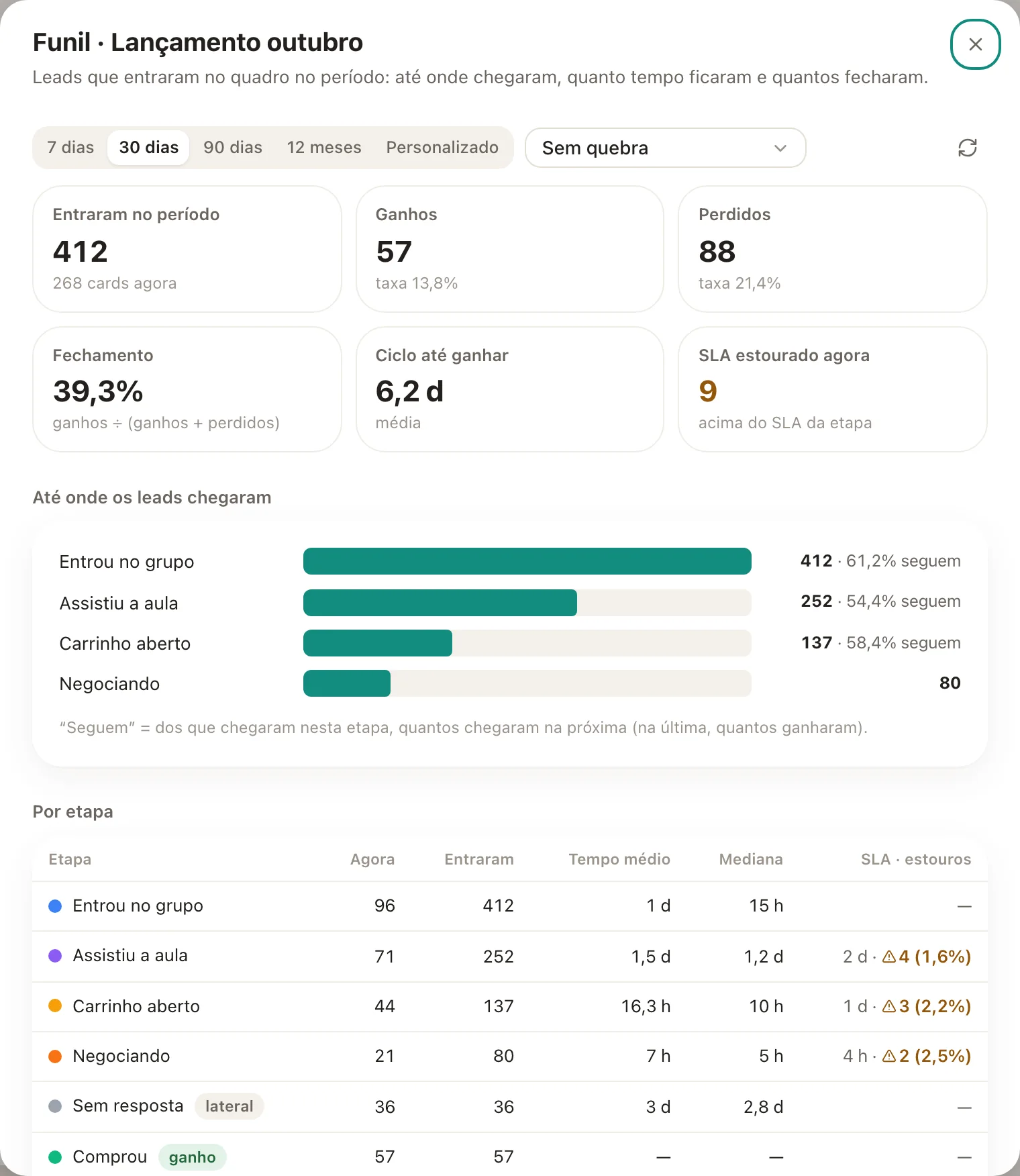The image size is (1020, 1176).
Task: Select the 30 dias period tab
Action: [x=149, y=148]
